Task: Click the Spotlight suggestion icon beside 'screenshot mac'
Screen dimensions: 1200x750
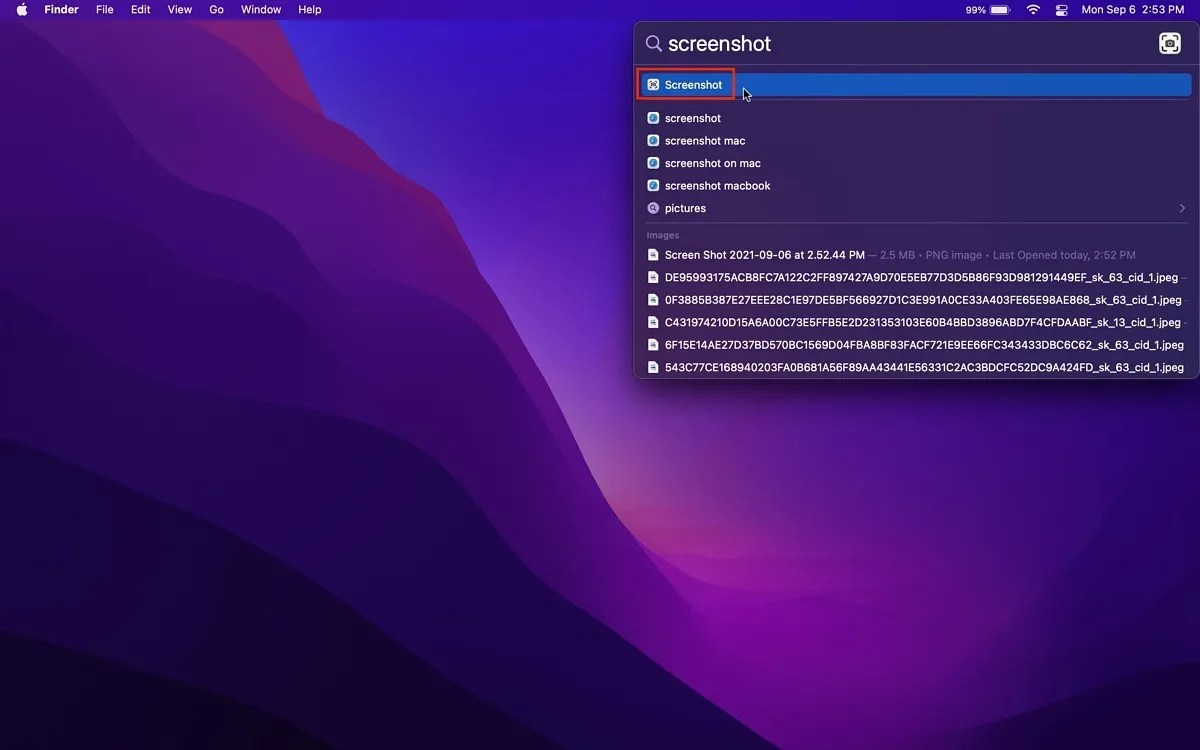Action: point(653,140)
